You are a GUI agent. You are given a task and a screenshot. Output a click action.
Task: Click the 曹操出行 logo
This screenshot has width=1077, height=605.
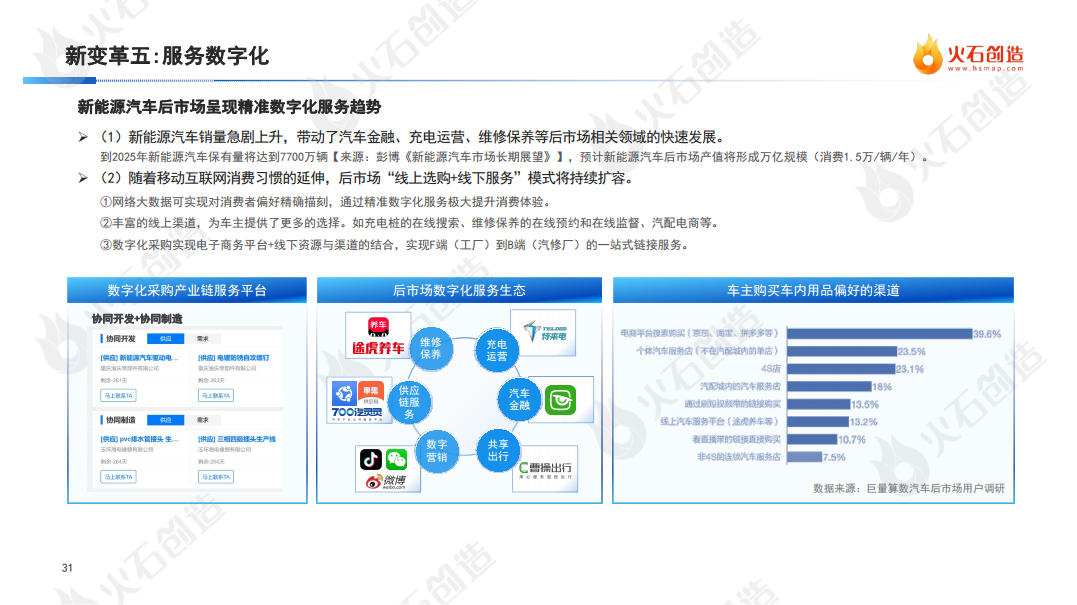point(545,470)
